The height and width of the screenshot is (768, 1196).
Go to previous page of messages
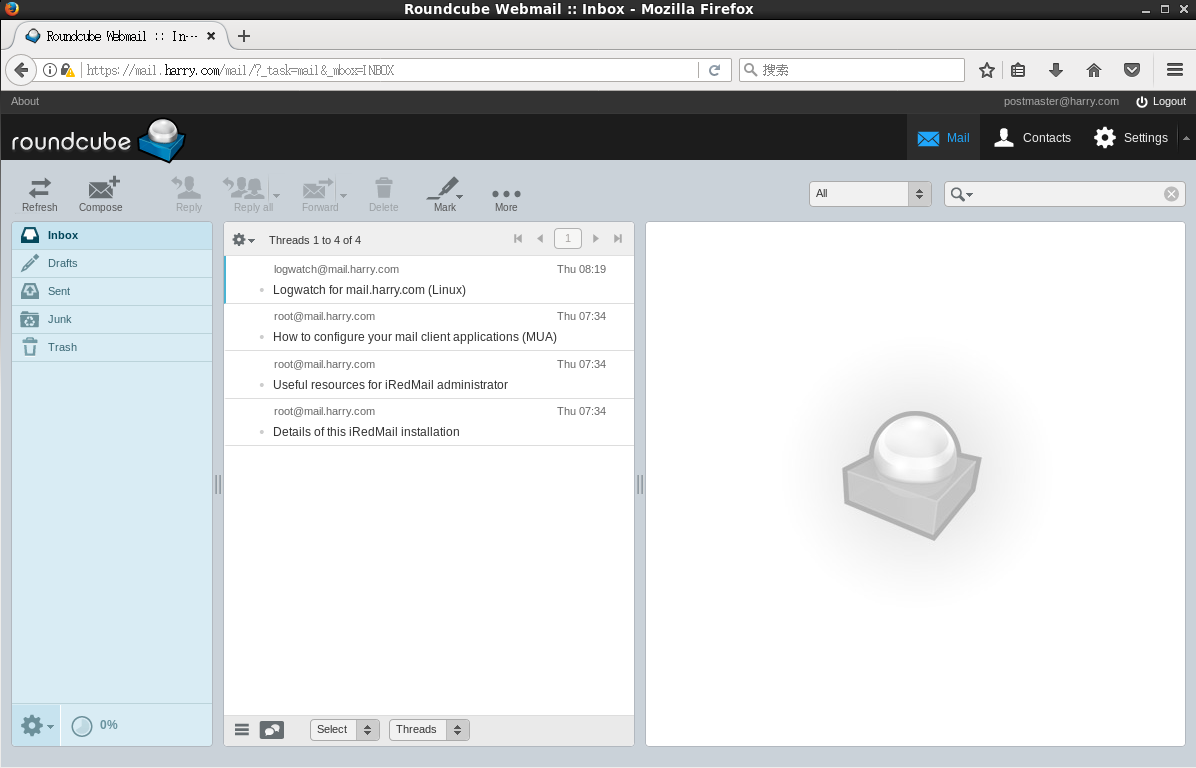(x=540, y=239)
